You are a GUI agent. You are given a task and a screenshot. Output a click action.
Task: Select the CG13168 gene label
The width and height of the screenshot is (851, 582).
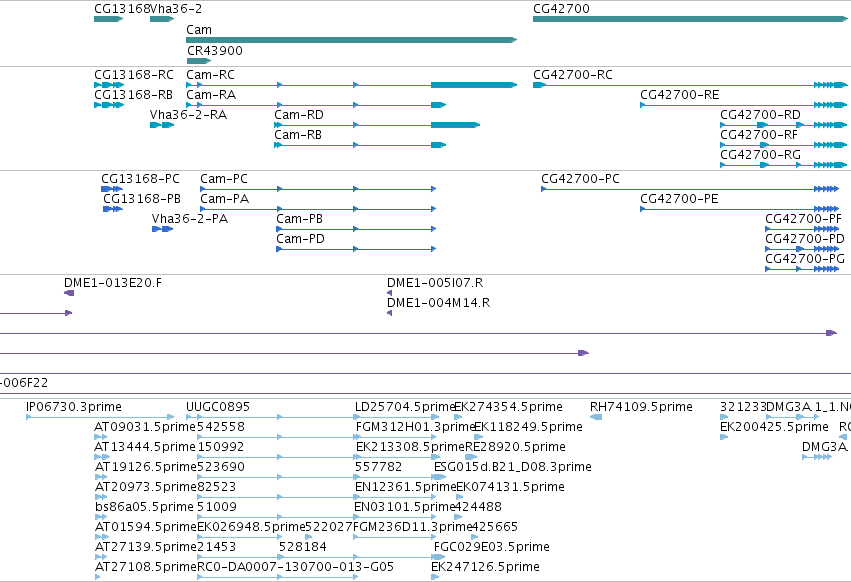122,9
